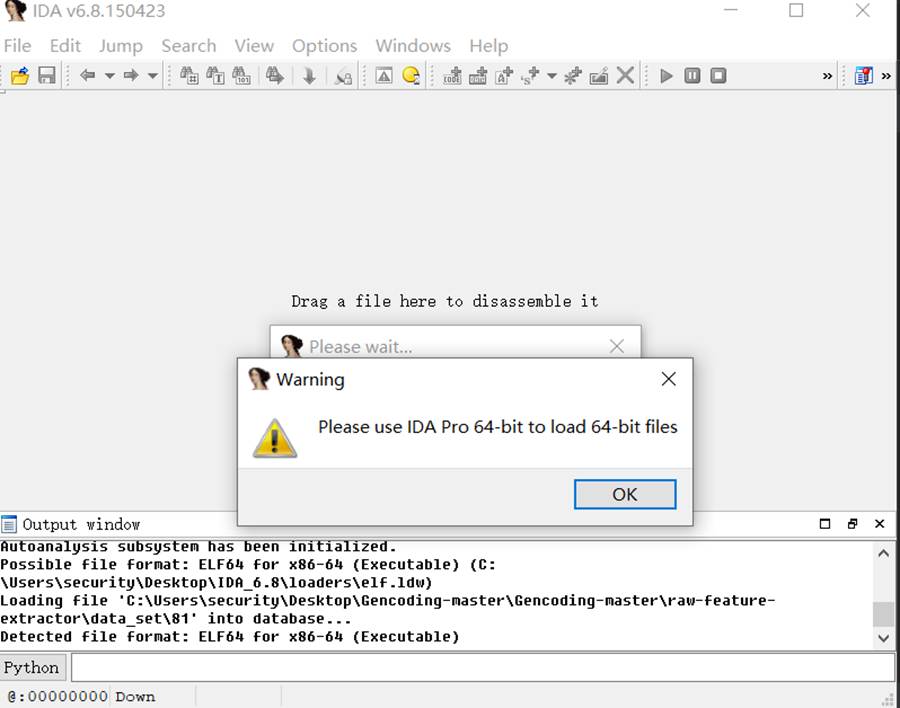
Task: Click the Python button beside command line
Action: (33, 667)
